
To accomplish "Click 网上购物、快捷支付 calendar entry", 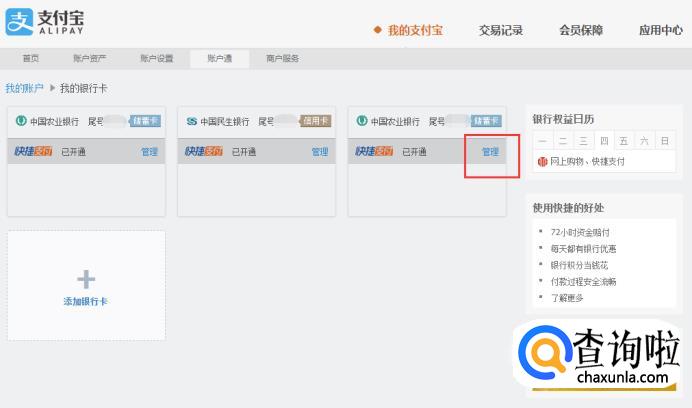I will coord(587,162).
